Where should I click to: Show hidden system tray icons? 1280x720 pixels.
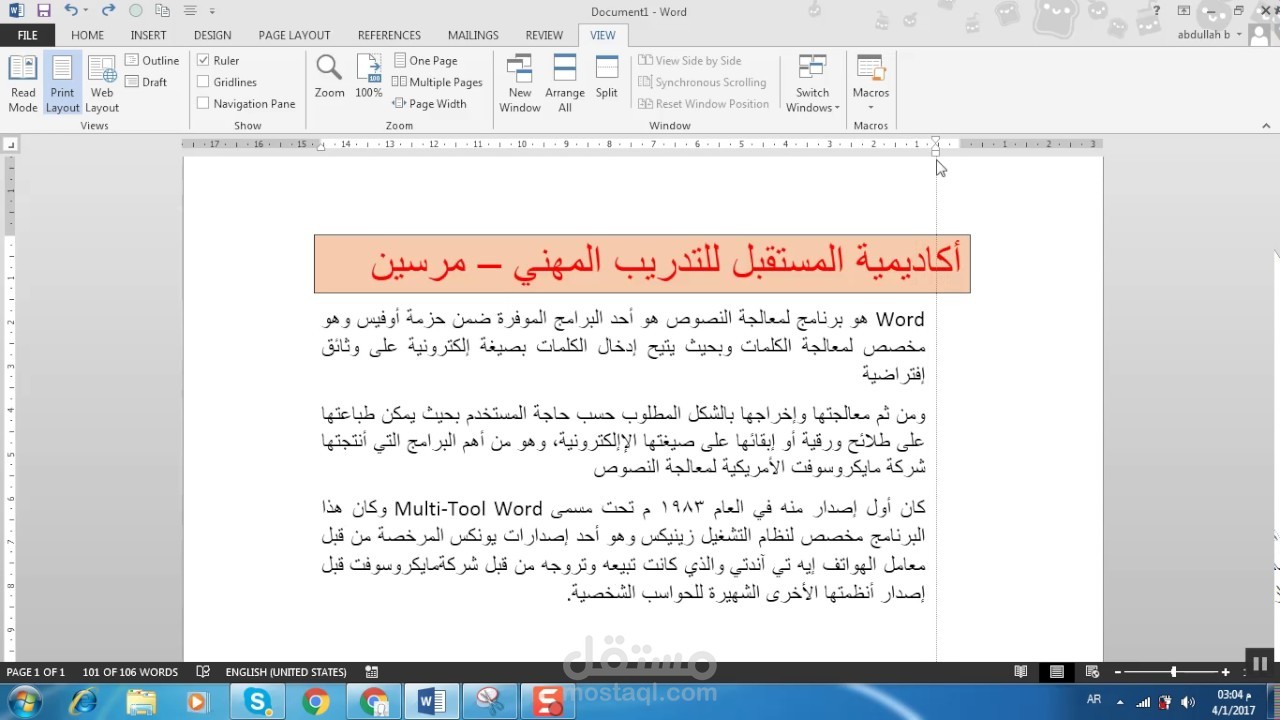1120,701
